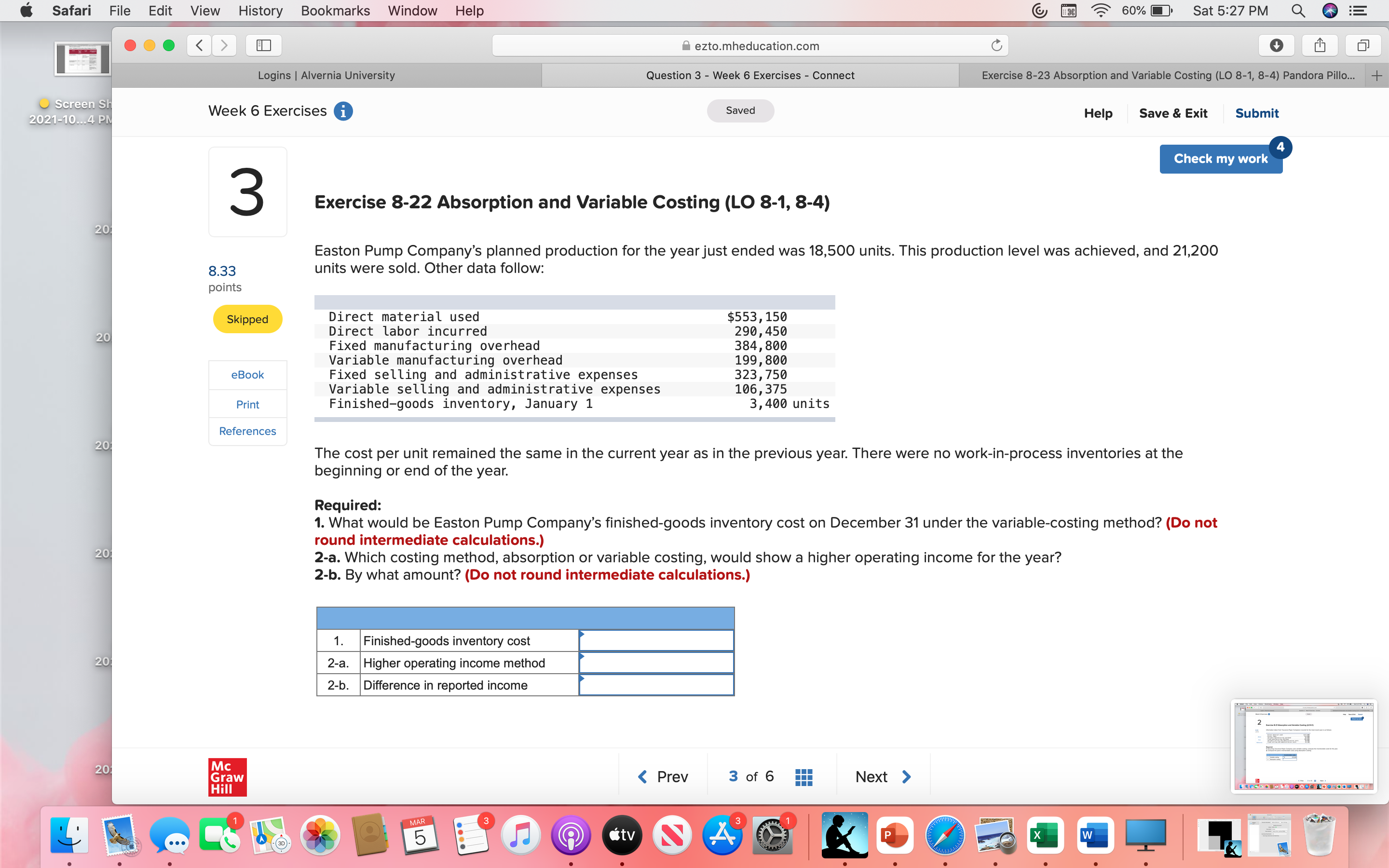
Task: Reload the page using the address bar icon
Action: pyautogui.click(x=996, y=45)
